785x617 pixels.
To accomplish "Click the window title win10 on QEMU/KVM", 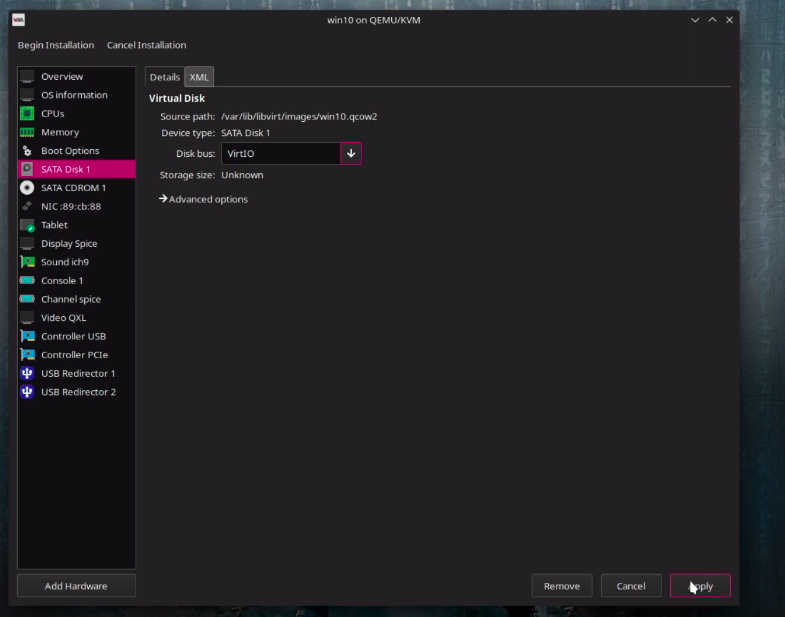I will click(x=373, y=20).
